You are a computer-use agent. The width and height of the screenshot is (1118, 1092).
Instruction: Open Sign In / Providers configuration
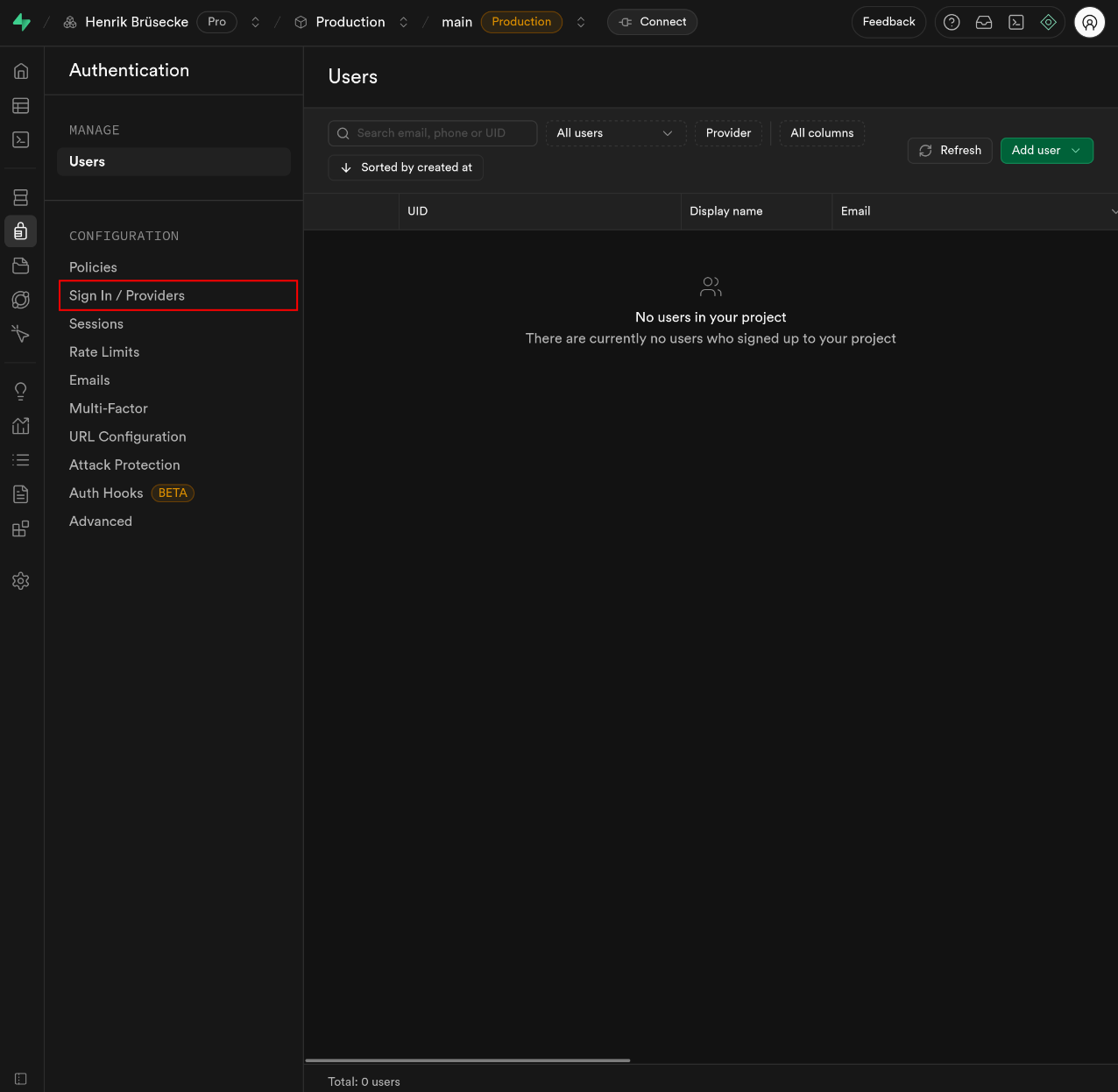pos(125,295)
